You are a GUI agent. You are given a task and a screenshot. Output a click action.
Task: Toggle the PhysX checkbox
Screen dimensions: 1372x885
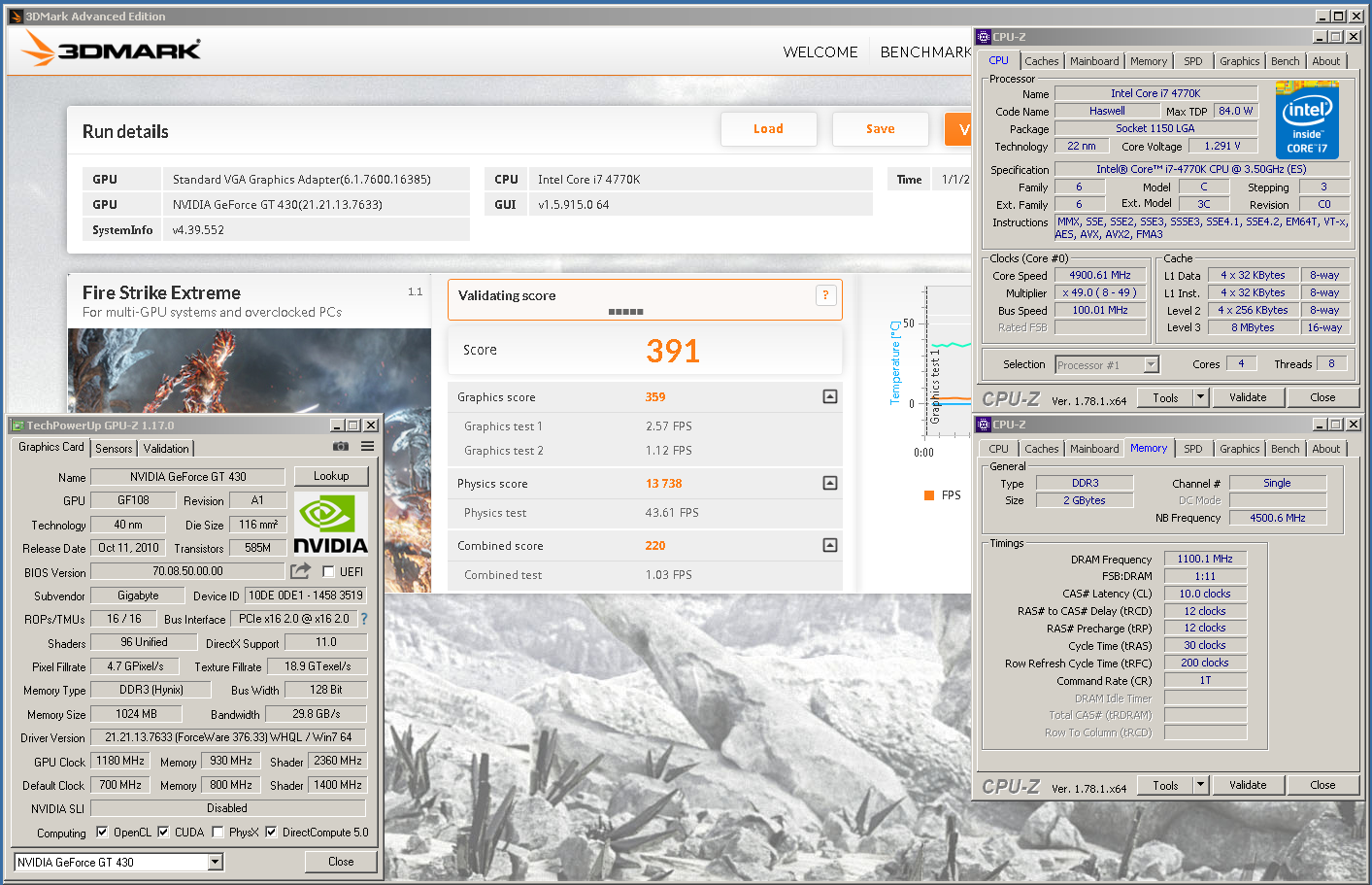(218, 832)
